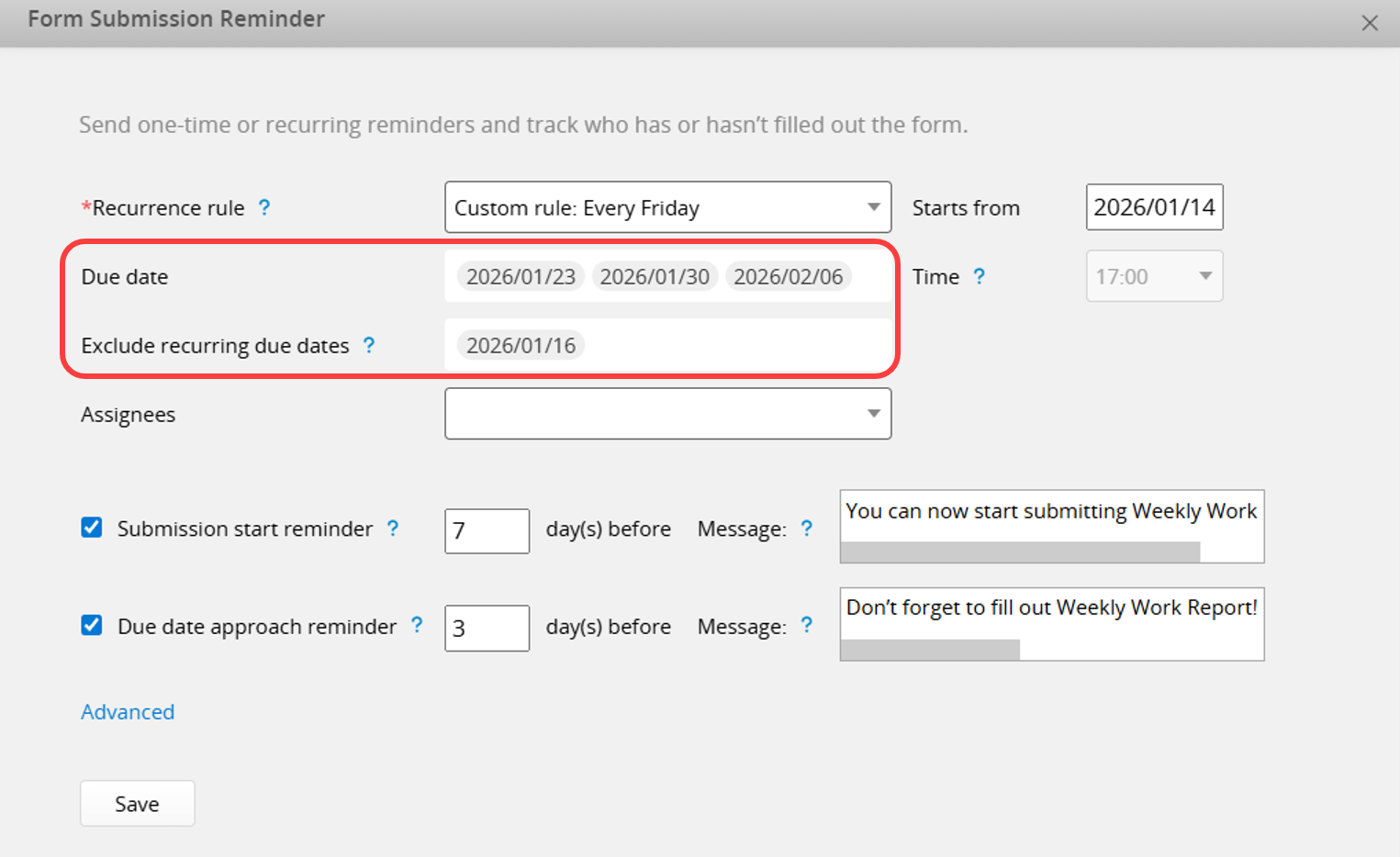Viewport: 1400px width, 857px height.
Task: Click the submission start days-before field
Action: tap(487, 530)
